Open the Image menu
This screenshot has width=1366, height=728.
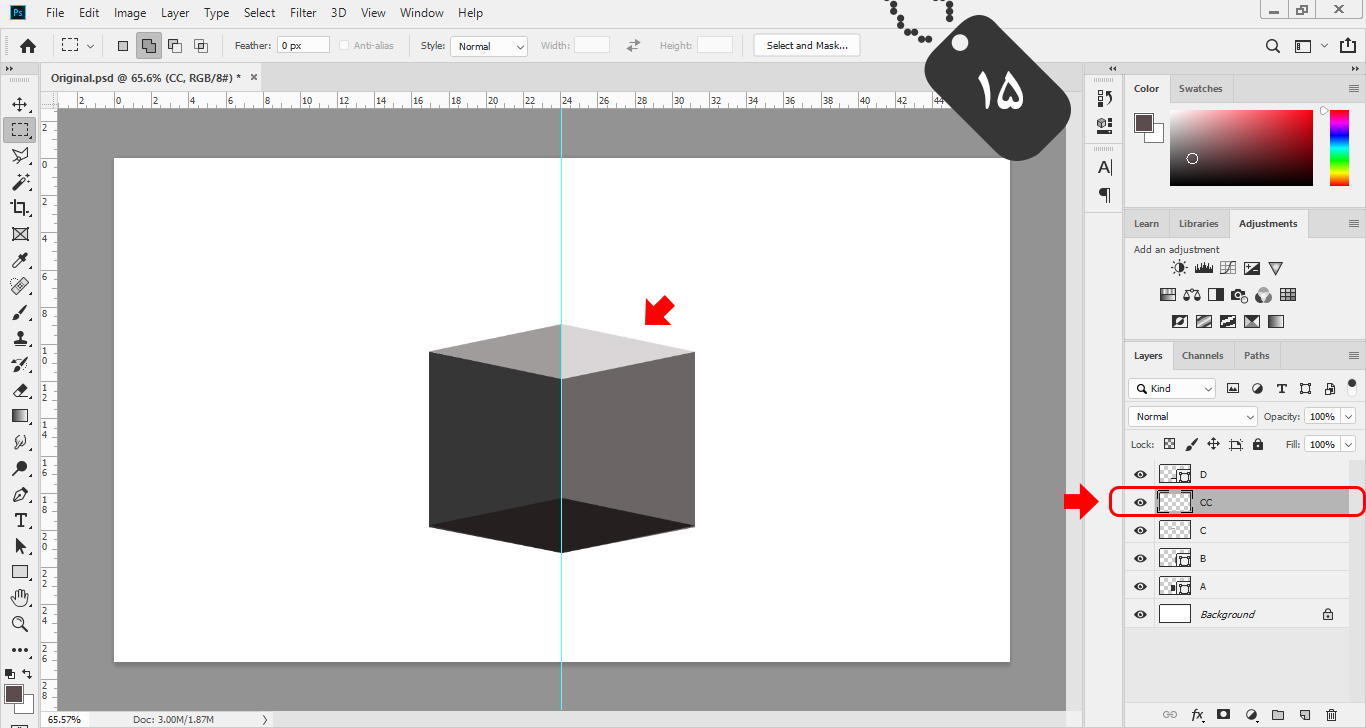(x=130, y=13)
